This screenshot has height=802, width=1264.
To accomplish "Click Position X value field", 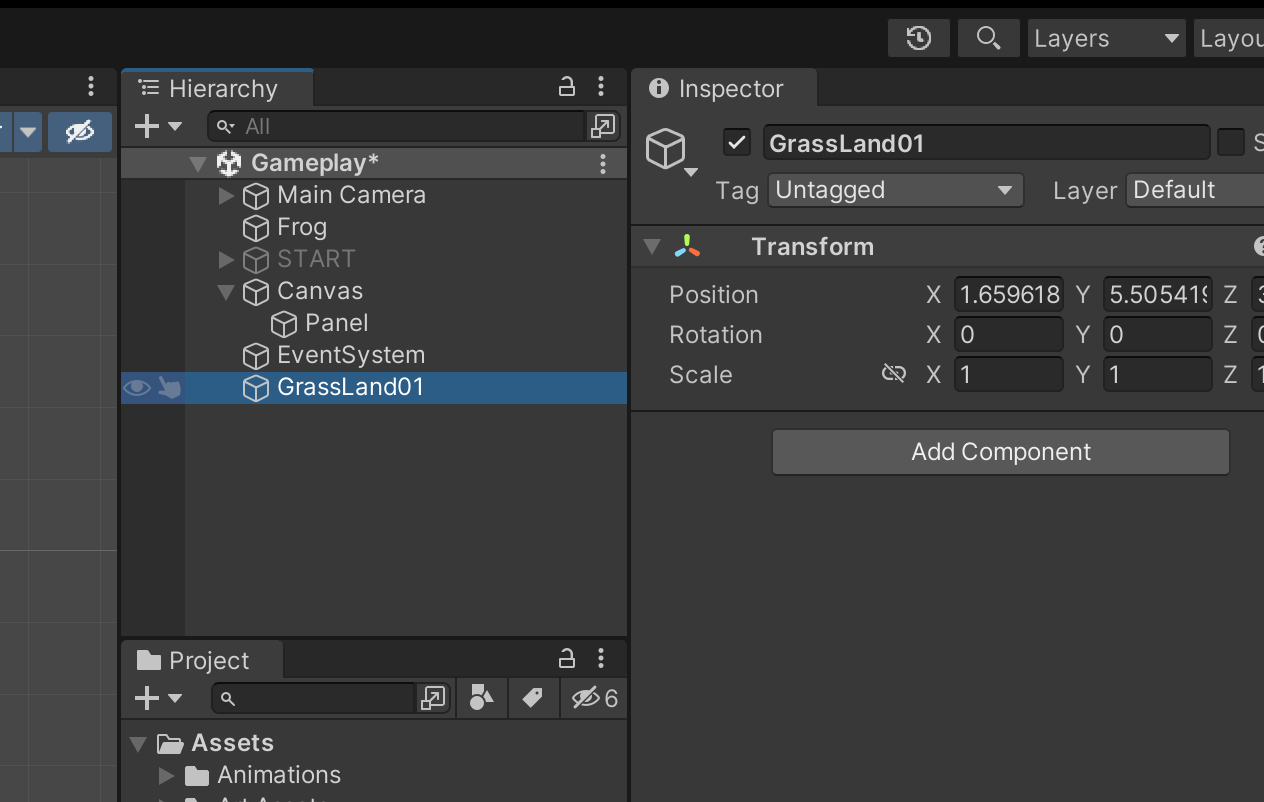I will tap(1008, 295).
